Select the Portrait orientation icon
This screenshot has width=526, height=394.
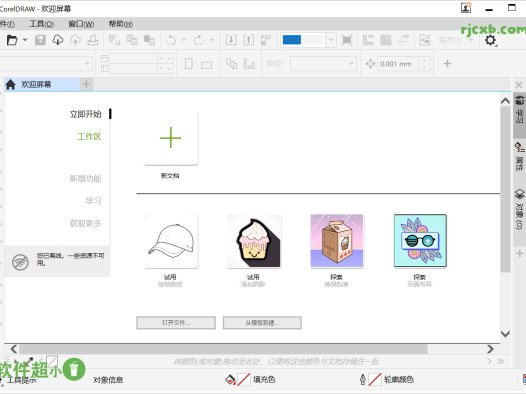[189, 64]
